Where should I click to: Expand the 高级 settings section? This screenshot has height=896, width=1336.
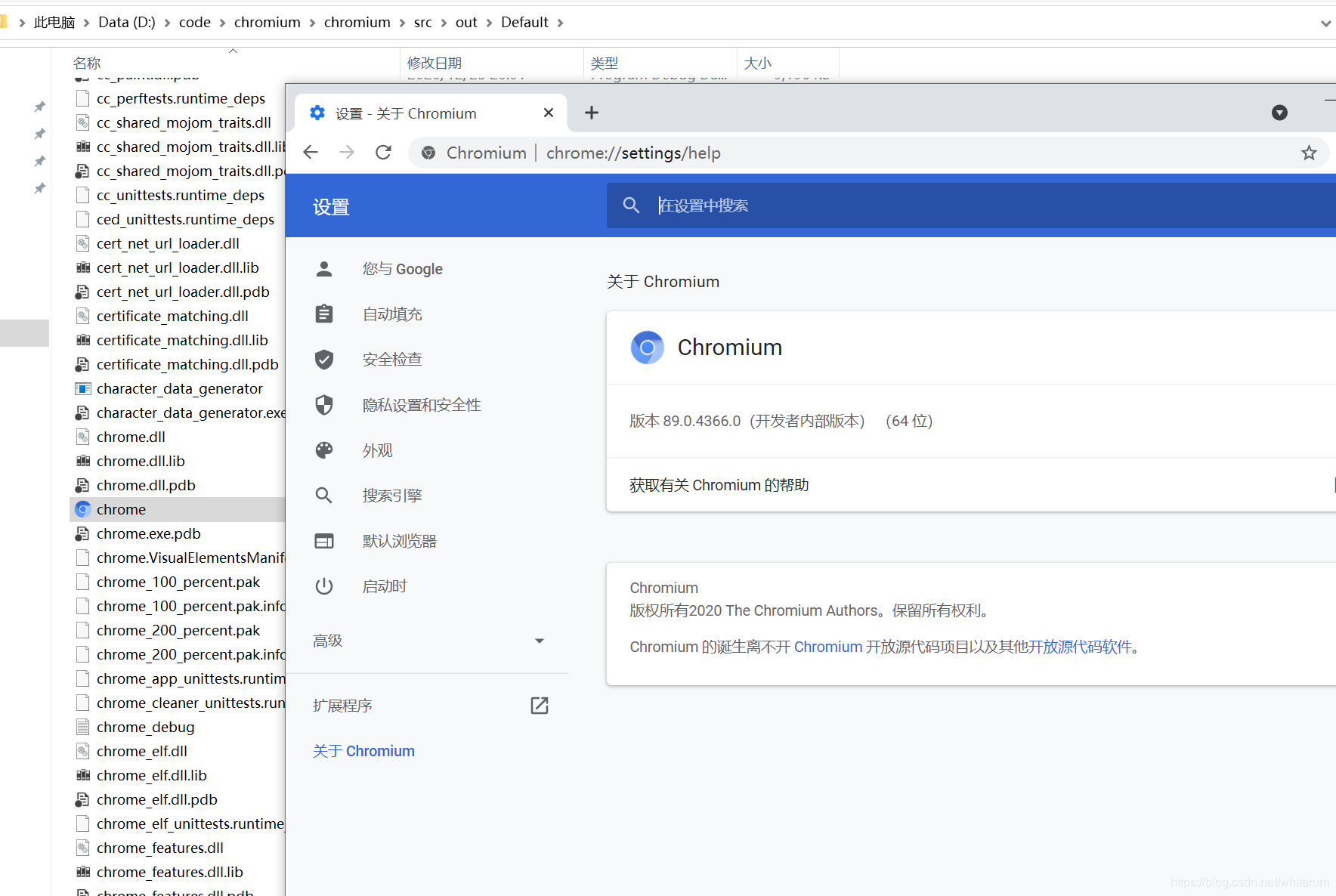539,640
